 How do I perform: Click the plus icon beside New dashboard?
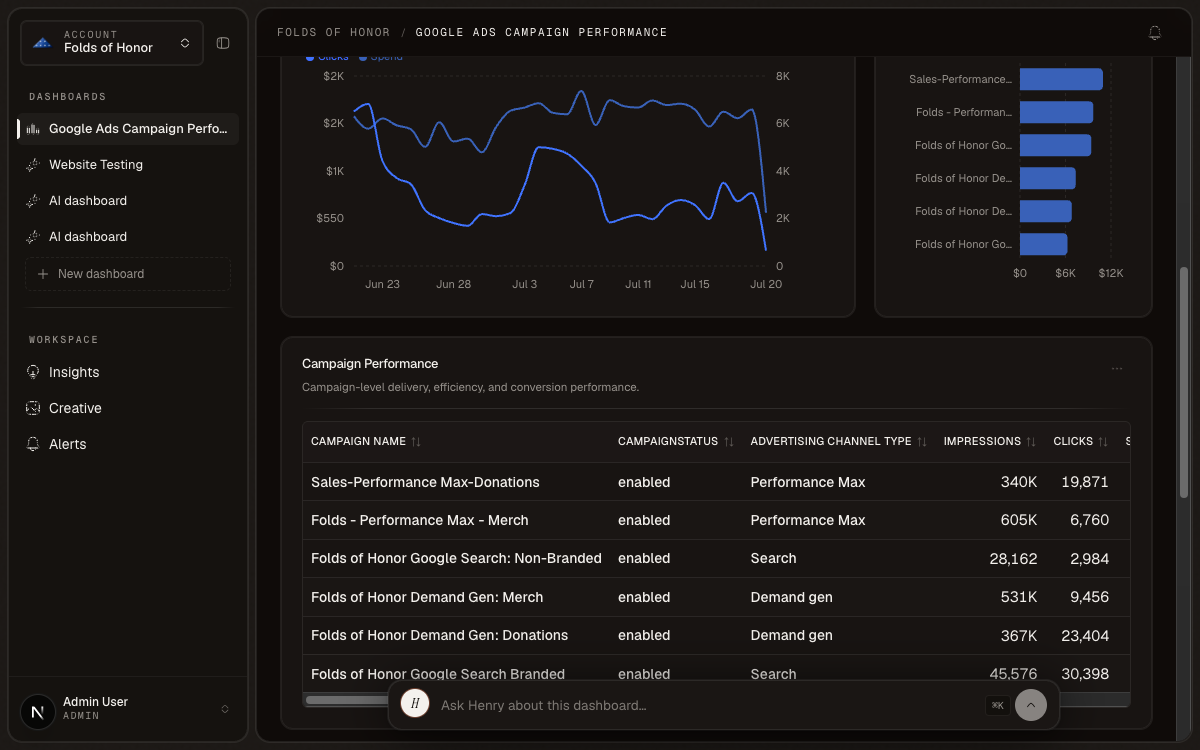point(42,274)
